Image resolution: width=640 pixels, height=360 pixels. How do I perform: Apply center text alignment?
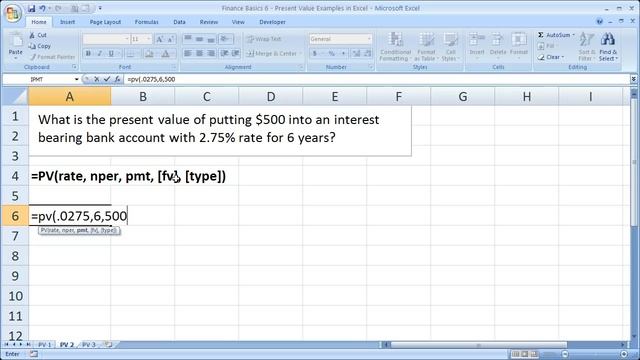(199, 53)
